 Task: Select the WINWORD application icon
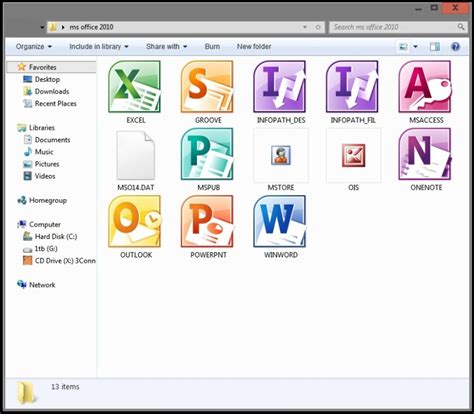(x=280, y=221)
